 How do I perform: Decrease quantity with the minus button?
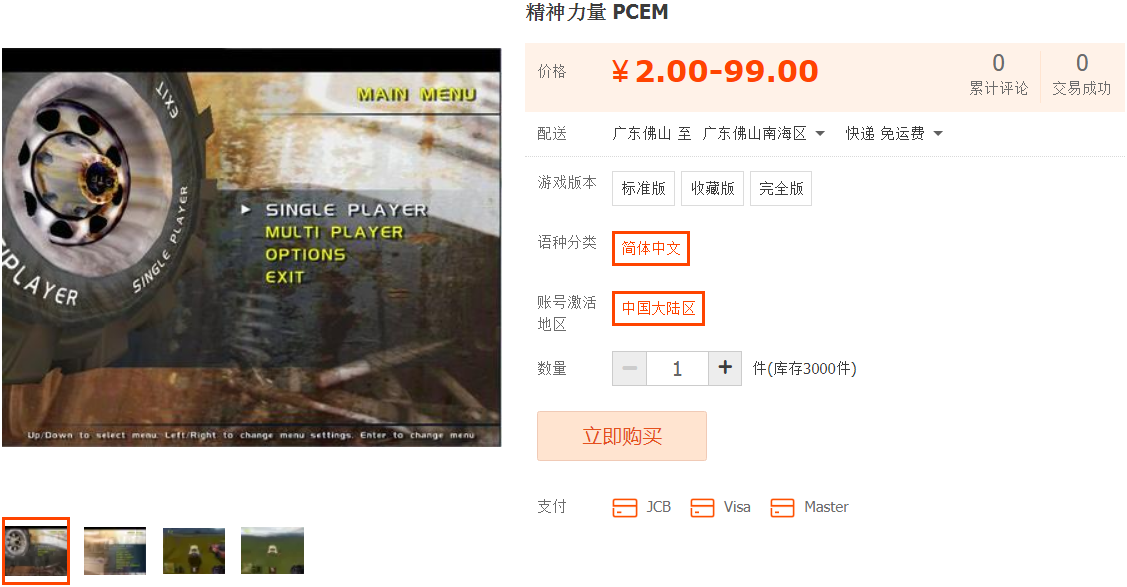630,369
